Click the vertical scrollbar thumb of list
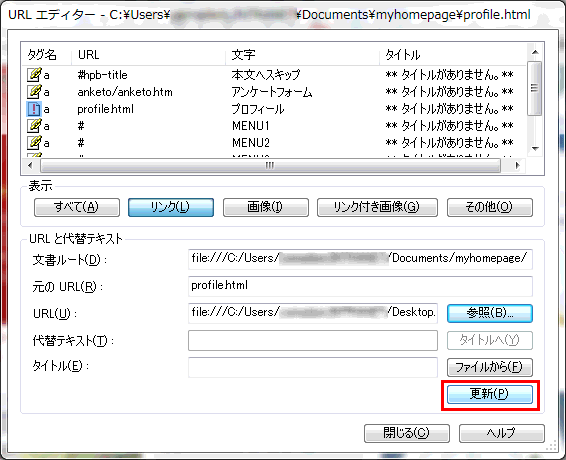566x460 pixels. click(535, 88)
